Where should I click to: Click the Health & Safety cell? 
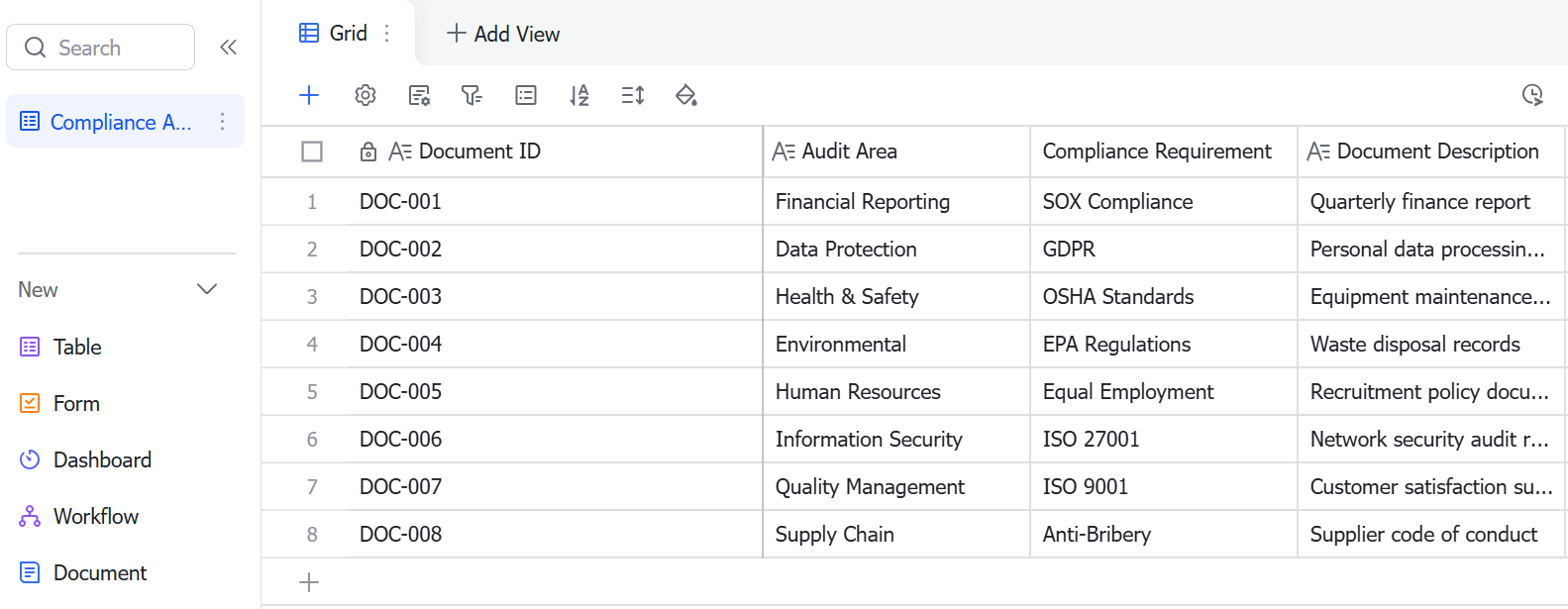click(x=896, y=297)
